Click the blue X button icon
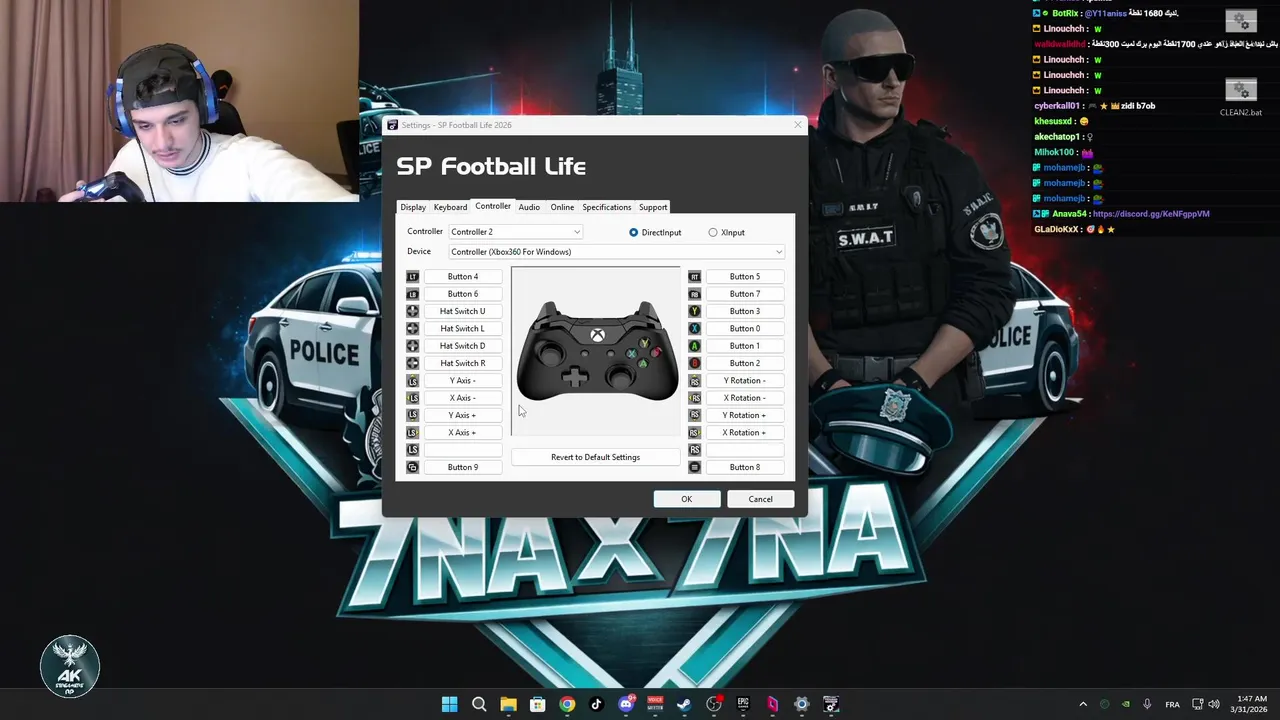 click(x=694, y=328)
